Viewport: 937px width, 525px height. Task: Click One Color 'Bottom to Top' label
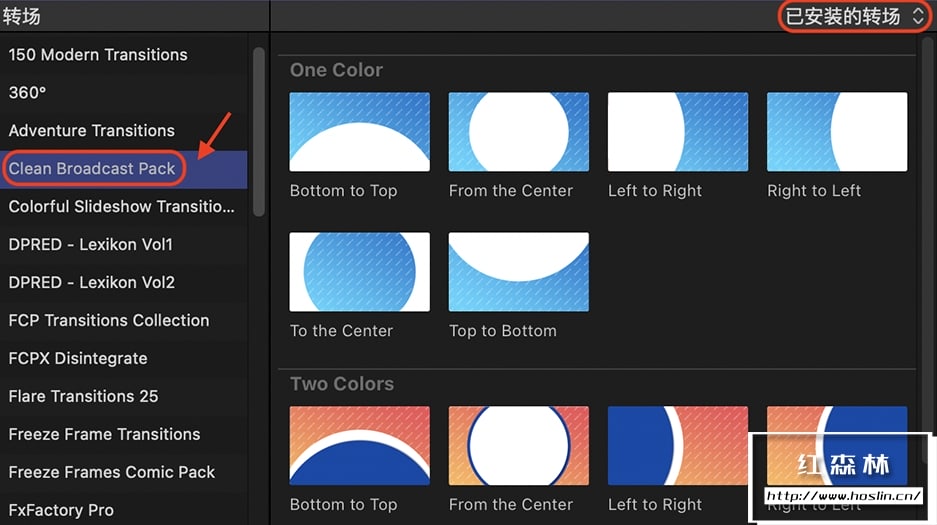(344, 191)
